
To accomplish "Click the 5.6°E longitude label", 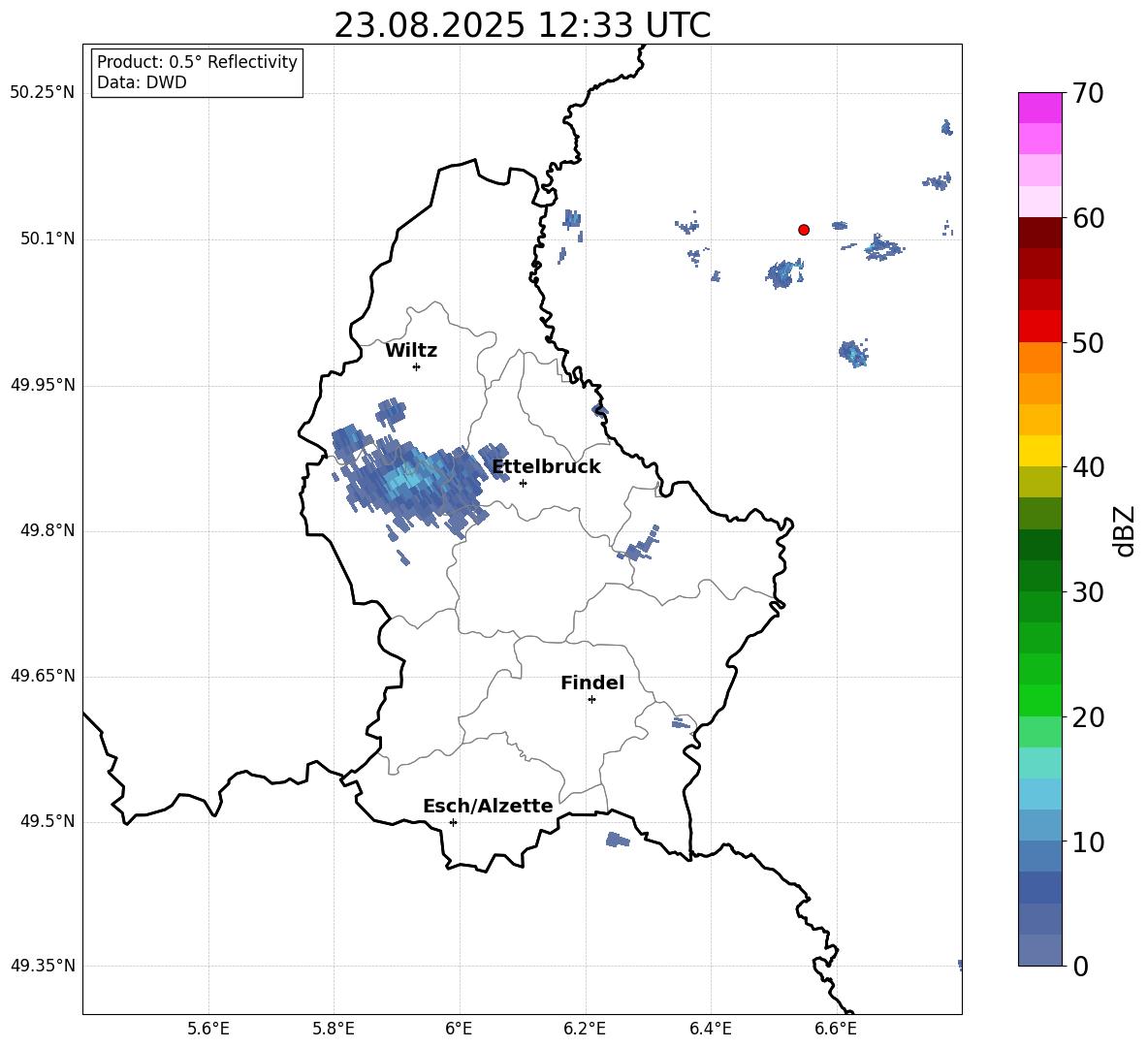I will point(208,1029).
